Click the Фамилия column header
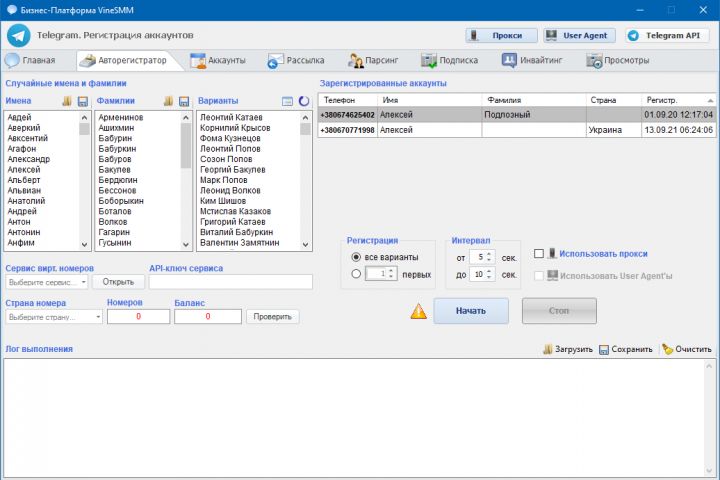Image resolution: width=720 pixels, height=480 pixels. pos(534,100)
